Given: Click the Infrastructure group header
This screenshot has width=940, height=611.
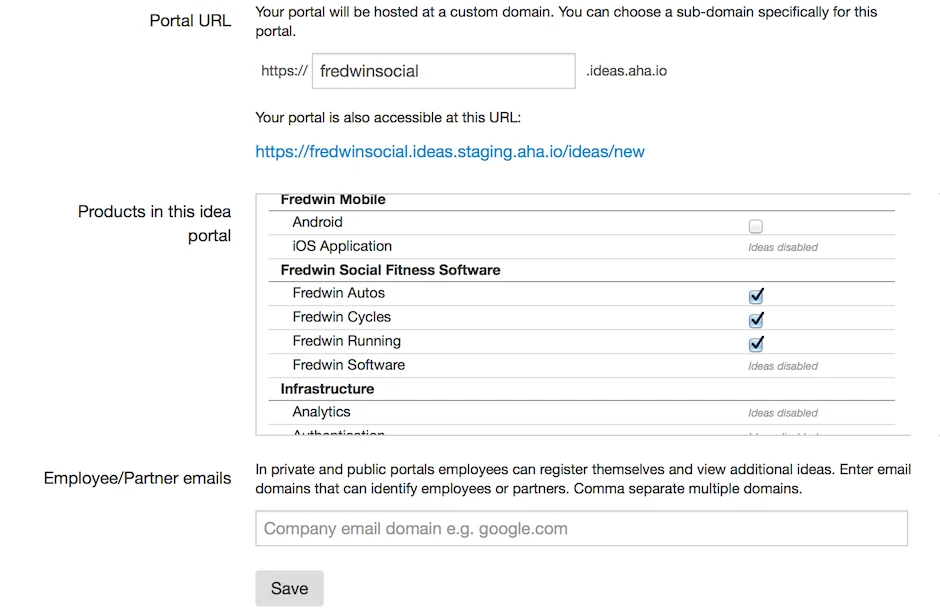Looking at the screenshot, I should [327, 389].
